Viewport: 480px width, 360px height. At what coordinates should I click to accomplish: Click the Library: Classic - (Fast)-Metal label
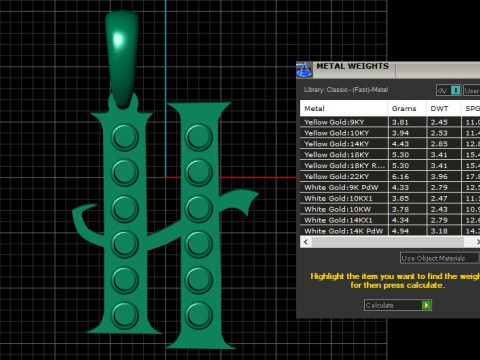(x=346, y=90)
